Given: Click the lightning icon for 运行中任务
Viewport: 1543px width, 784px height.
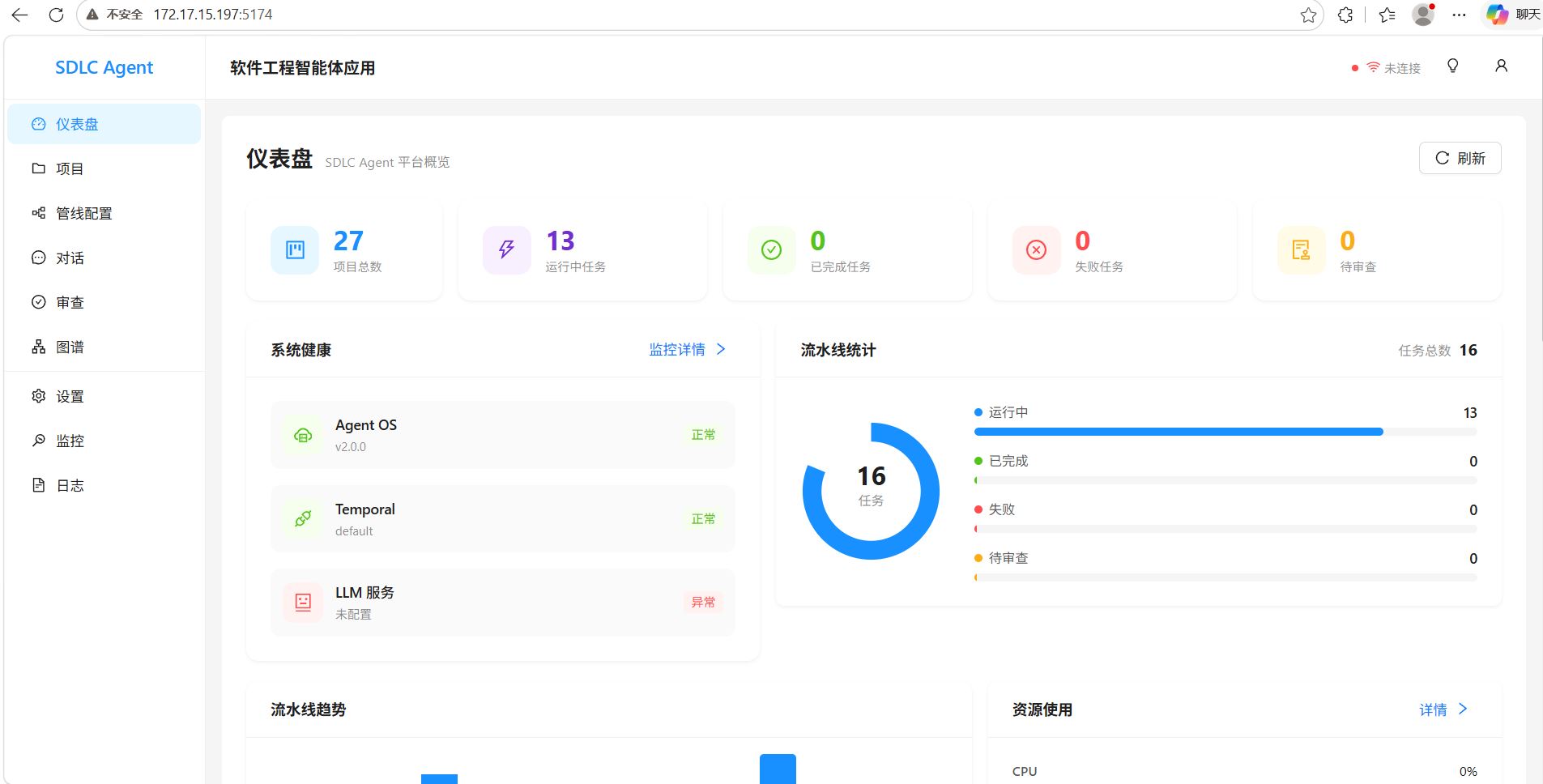Looking at the screenshot, I should pyautogui.click(x=507, y=250).
